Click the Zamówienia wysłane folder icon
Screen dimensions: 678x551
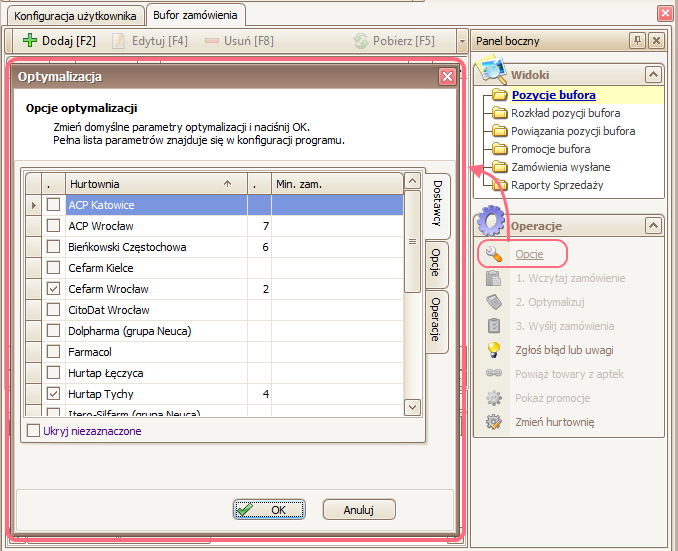(500, 168)
